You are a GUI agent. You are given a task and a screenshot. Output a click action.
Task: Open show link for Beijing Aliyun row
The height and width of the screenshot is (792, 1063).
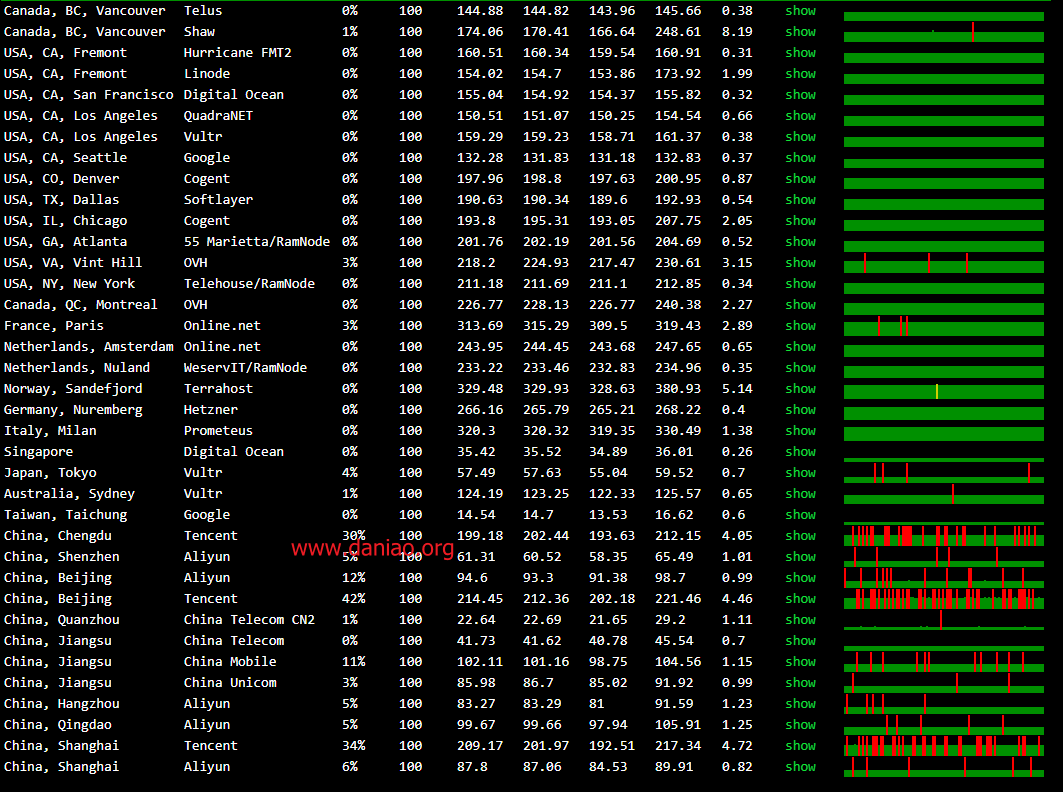point(800,578)
